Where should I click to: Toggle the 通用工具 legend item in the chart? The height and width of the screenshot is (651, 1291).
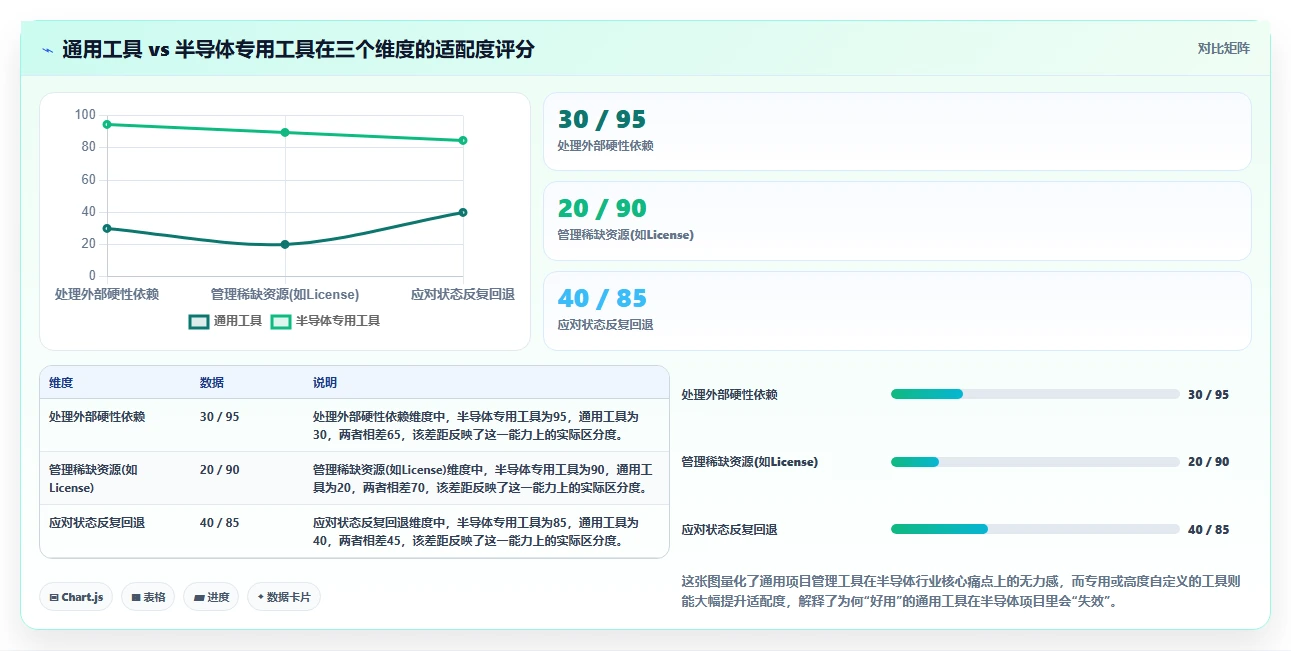point(226,321)
